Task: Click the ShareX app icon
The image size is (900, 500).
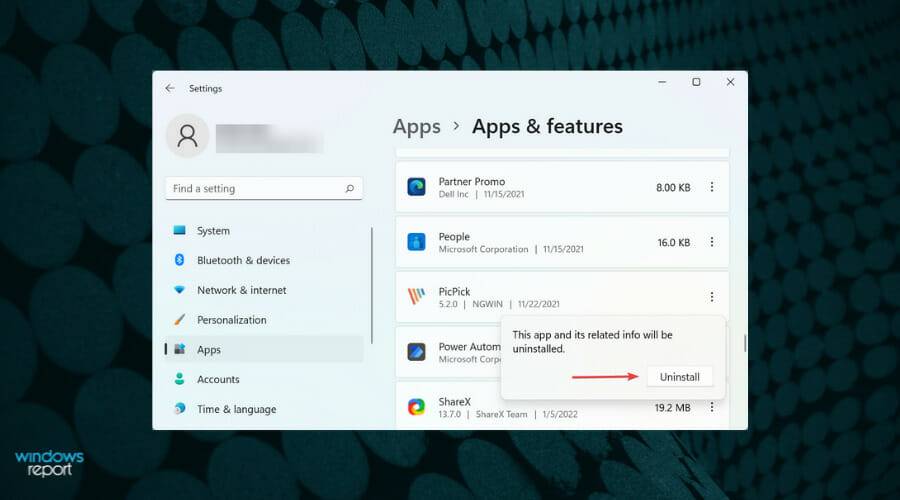Action: coord(417,407)
